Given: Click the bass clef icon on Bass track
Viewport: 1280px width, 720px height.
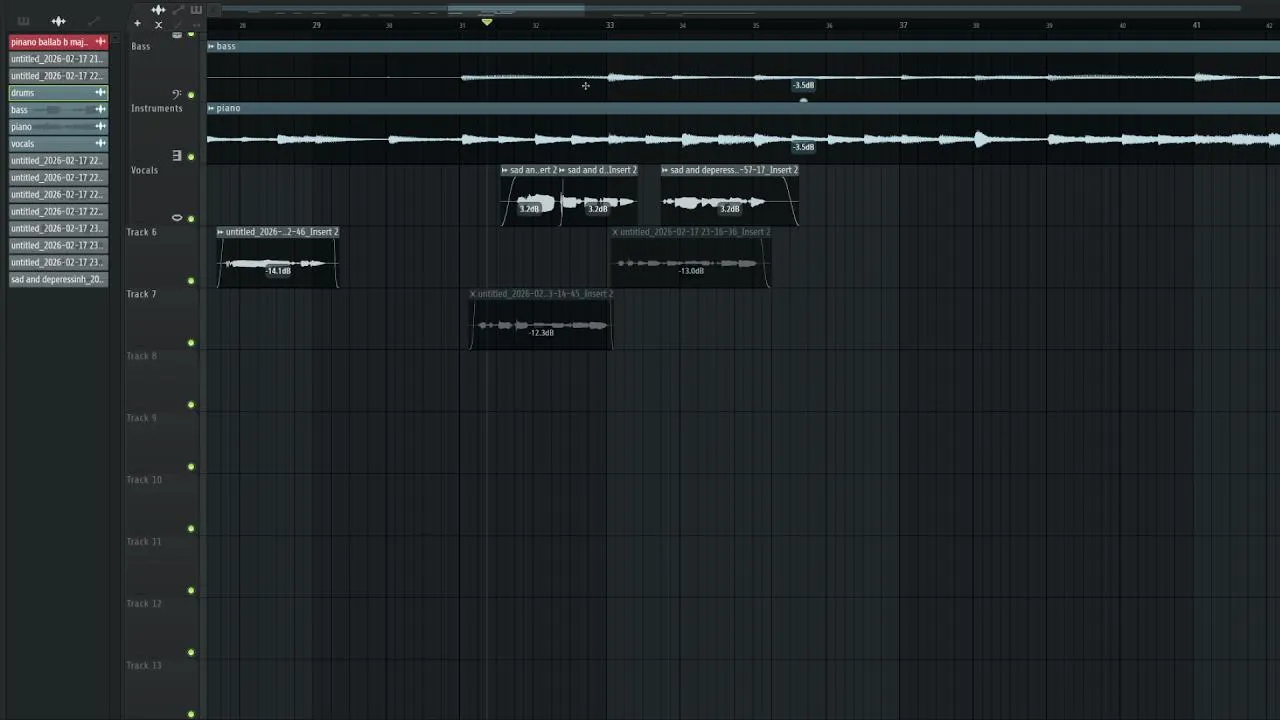Looking at the screenshot, I should [177, 94].
